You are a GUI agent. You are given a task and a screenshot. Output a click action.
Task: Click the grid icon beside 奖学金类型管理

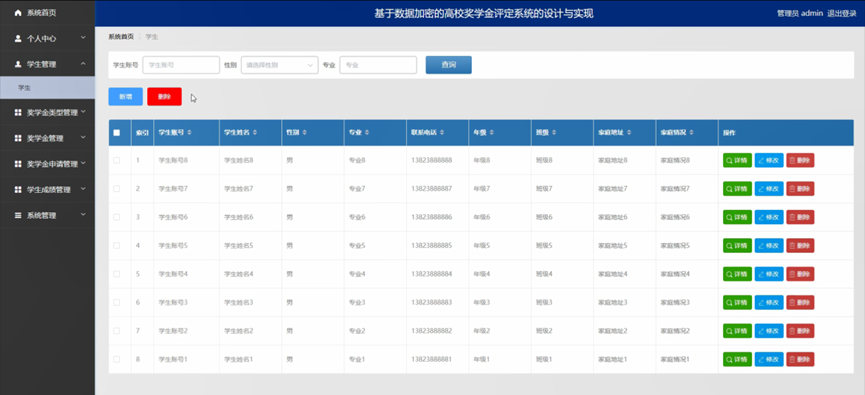(x=18, y=113)
